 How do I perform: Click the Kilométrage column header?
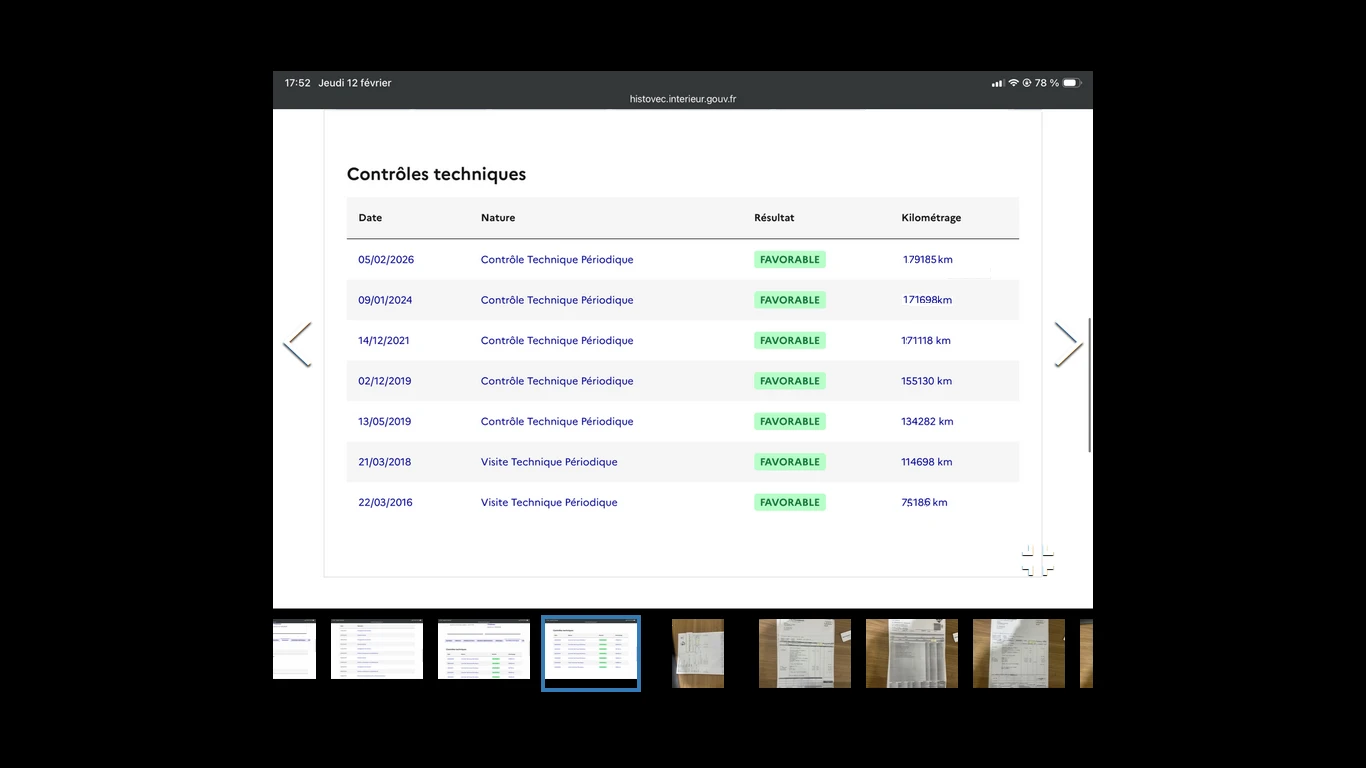pyautogui.click(x=931, y=218)
